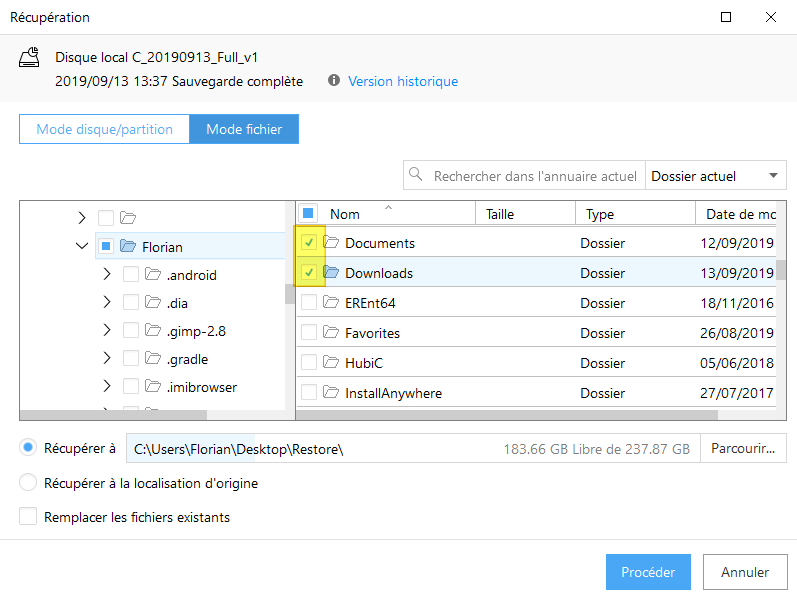Expand the .gimp-2.8 folder node

tap(107, 331)
